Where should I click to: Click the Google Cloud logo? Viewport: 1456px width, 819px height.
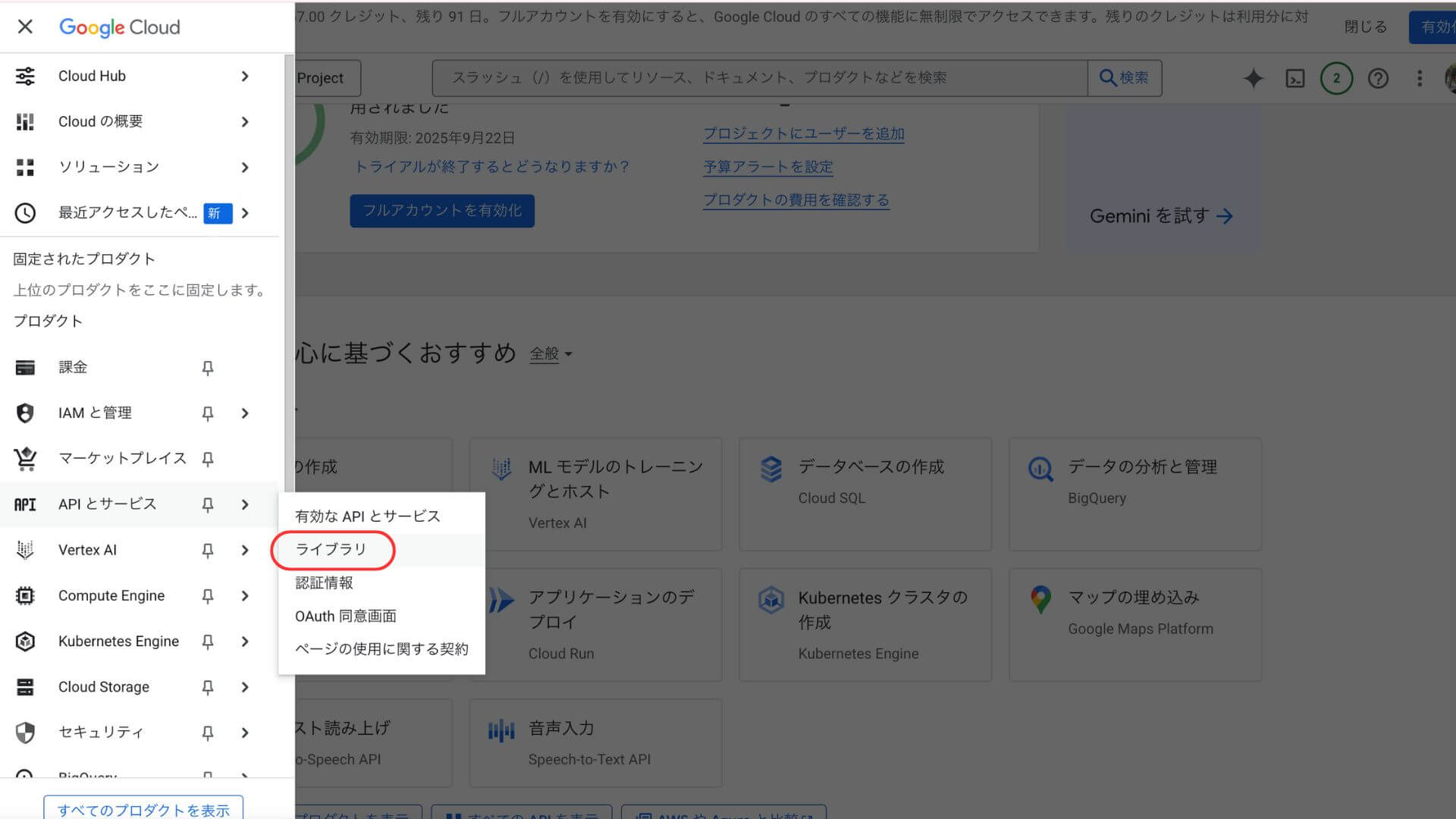120,27
